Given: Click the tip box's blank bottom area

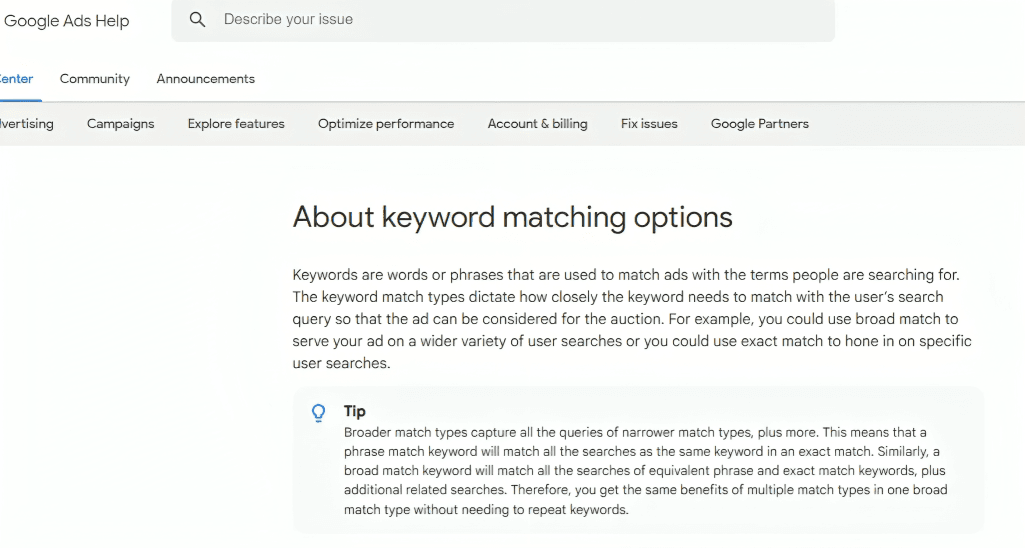Looking at the screenshot, I should [x=640, y=525].
